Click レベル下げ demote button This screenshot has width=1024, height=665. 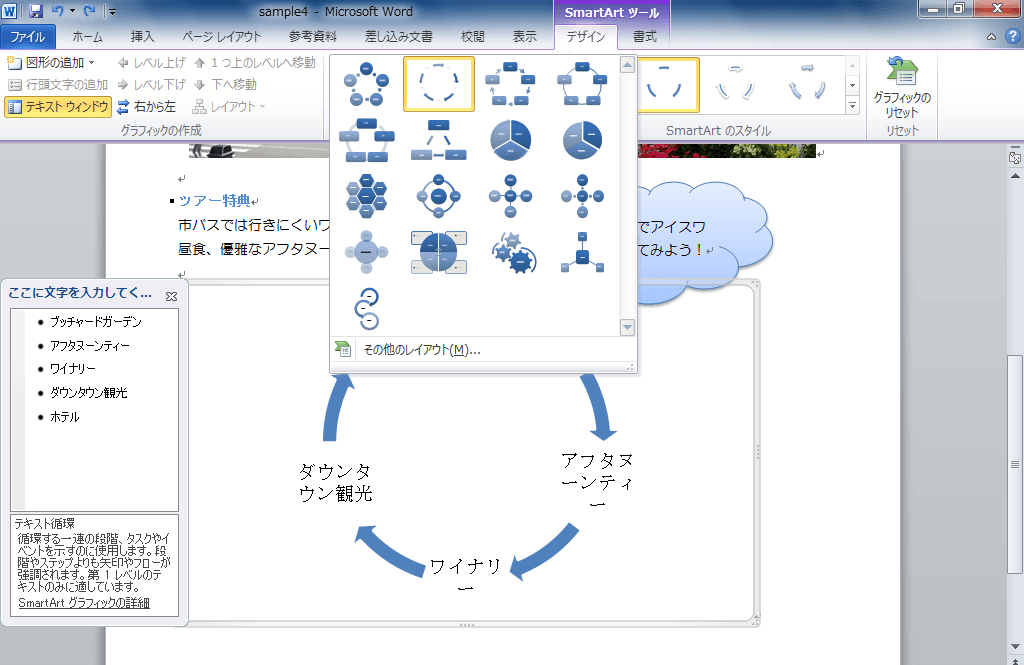coord(152,84)
